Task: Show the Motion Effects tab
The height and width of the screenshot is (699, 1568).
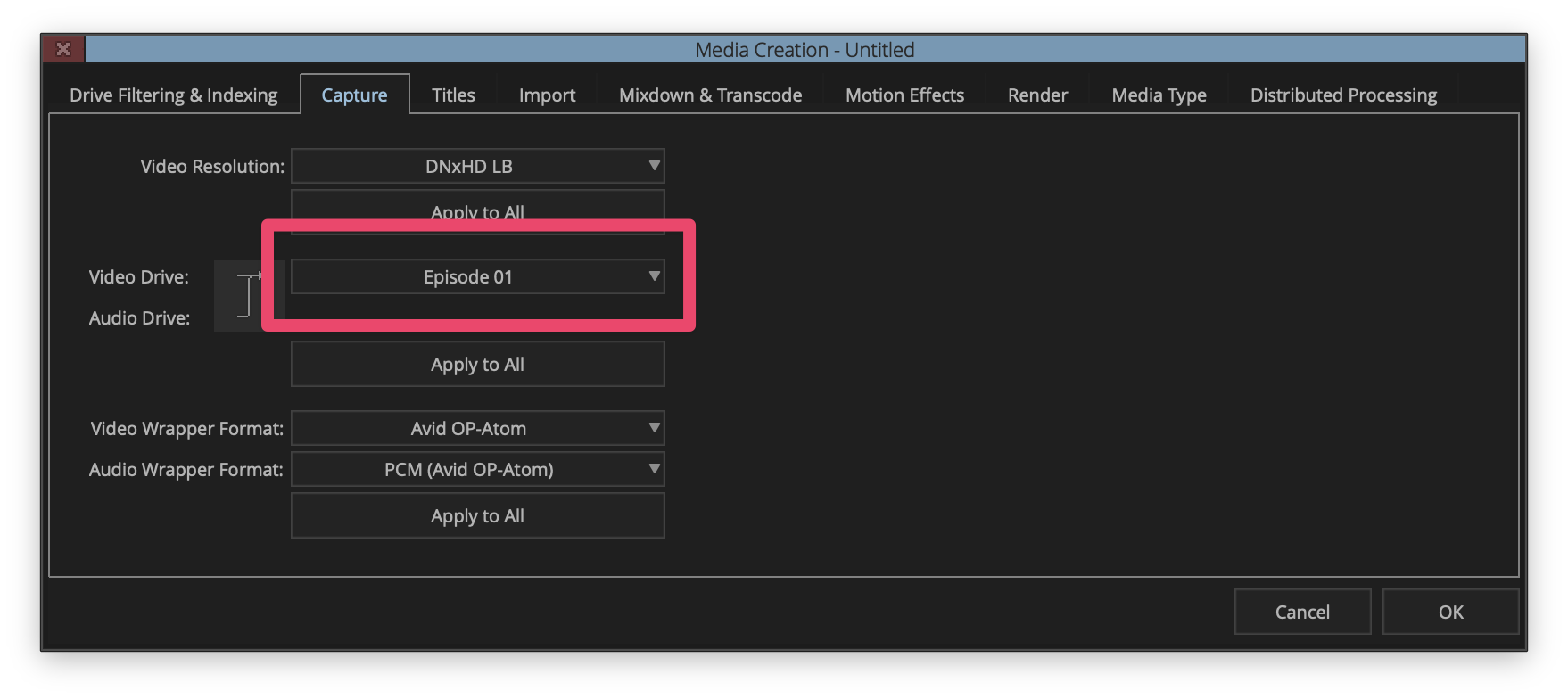Action: click(x=904, y=95)
